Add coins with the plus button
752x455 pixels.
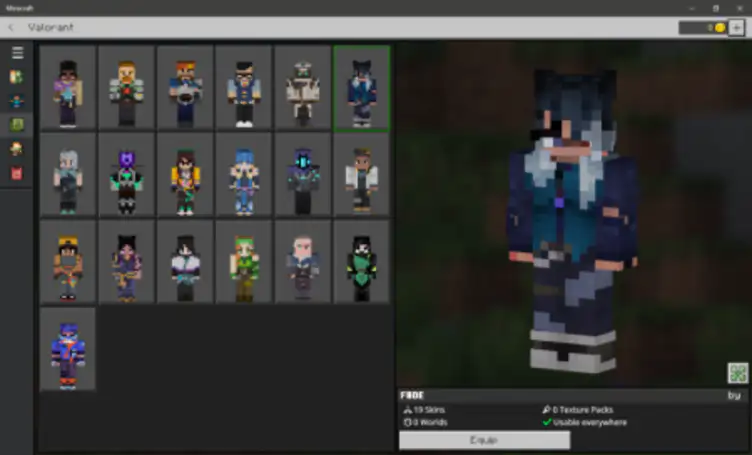[x=736, y=28]
